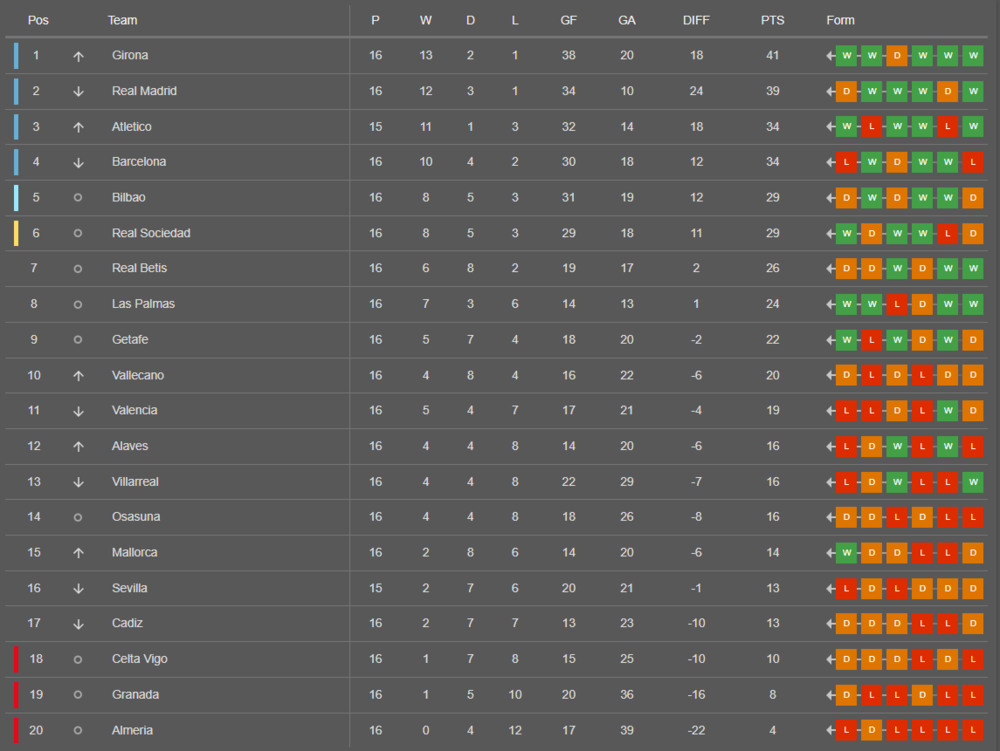1000x751 pixels.
Task: Click the DIFF column header
Action: point(696,20)
